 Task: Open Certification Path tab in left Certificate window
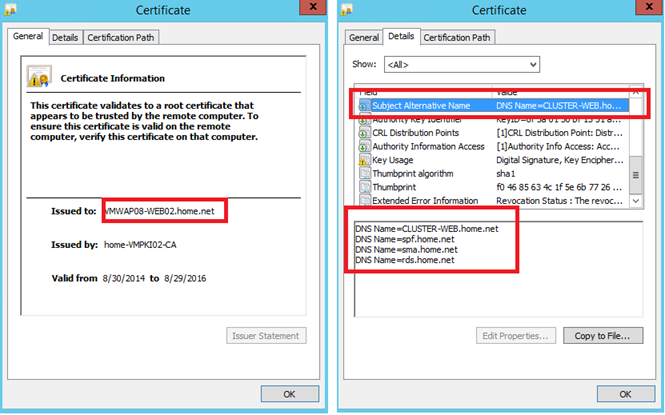pos(121,38)
